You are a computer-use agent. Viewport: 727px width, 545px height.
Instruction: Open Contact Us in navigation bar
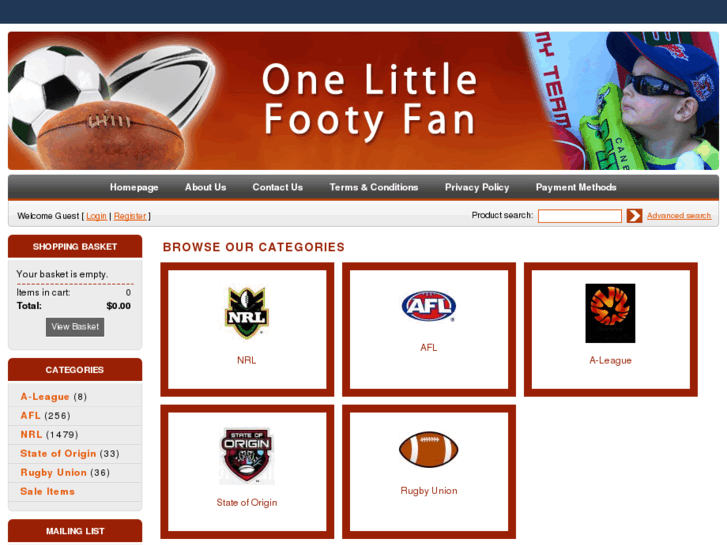point(278,187)
